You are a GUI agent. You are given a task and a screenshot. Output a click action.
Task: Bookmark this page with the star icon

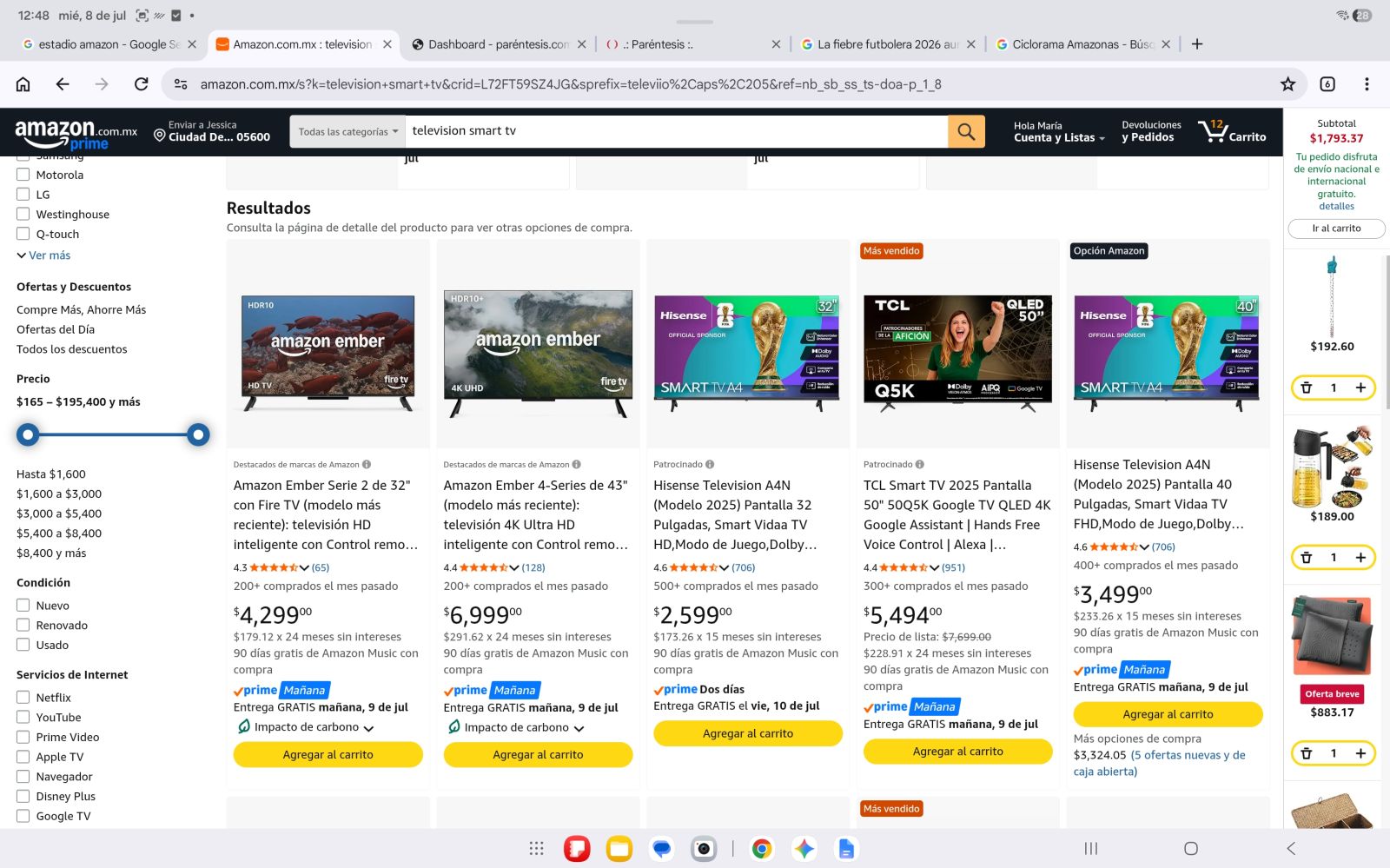[1287, 84]
